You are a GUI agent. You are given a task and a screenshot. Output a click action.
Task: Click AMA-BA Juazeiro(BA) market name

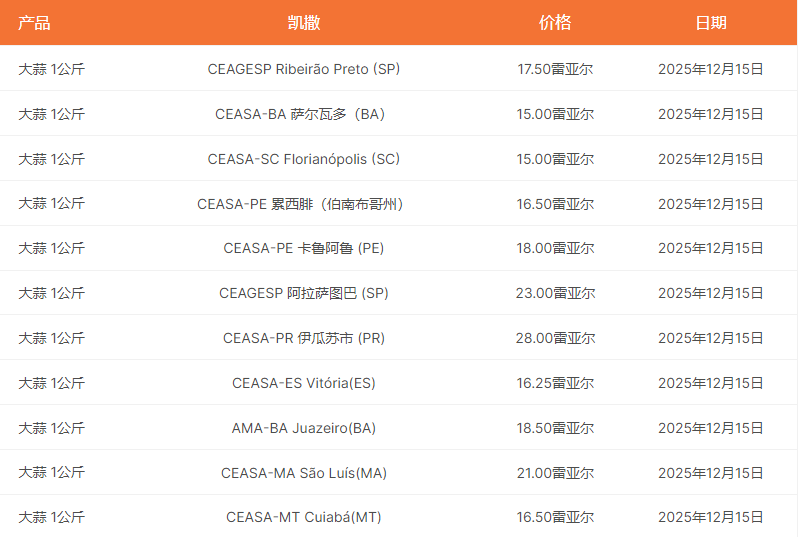[303, 428]
